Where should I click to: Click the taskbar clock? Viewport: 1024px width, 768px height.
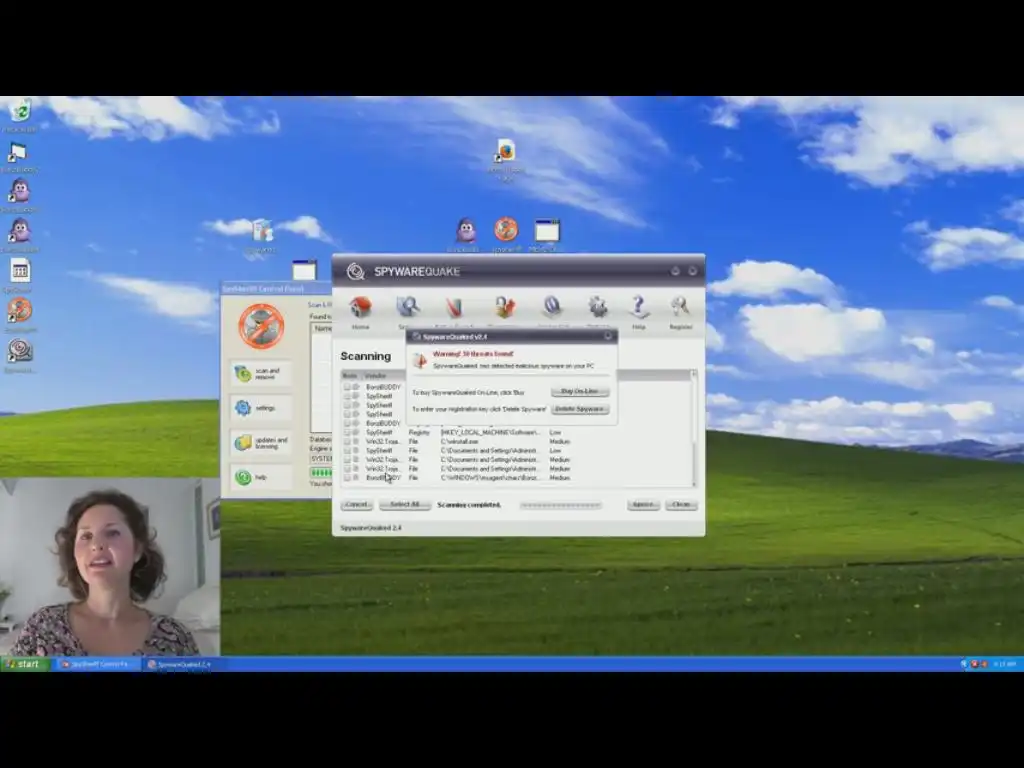[x=1004, y=664]
